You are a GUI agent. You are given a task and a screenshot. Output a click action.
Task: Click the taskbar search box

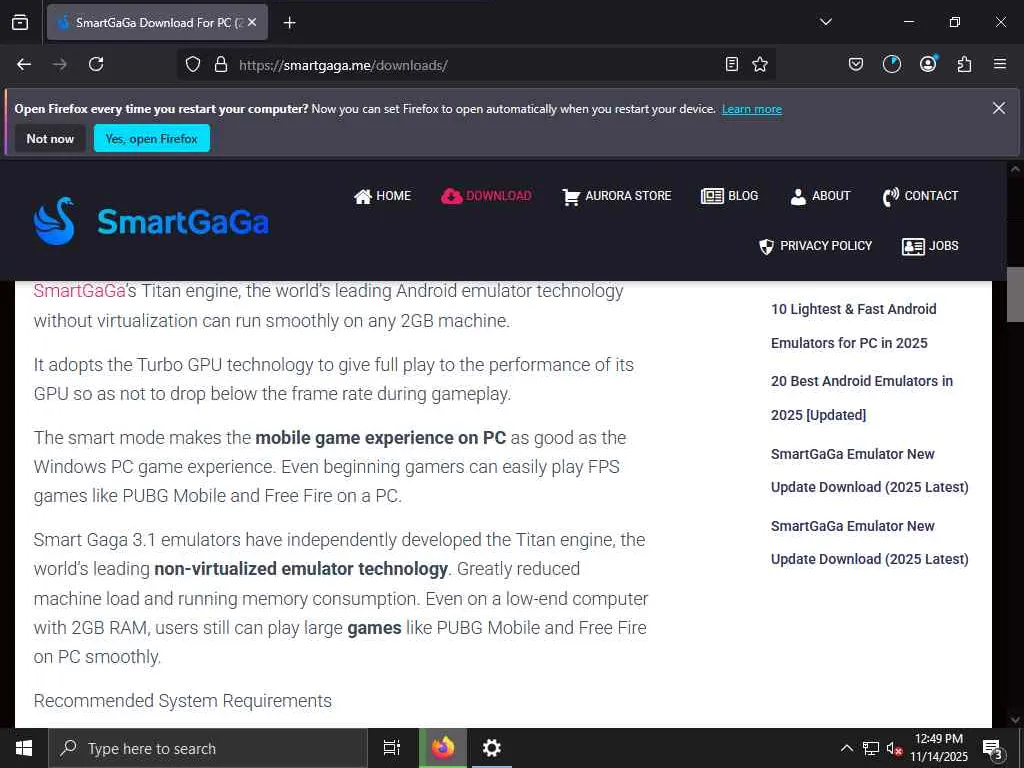click(x=208, y=748)
